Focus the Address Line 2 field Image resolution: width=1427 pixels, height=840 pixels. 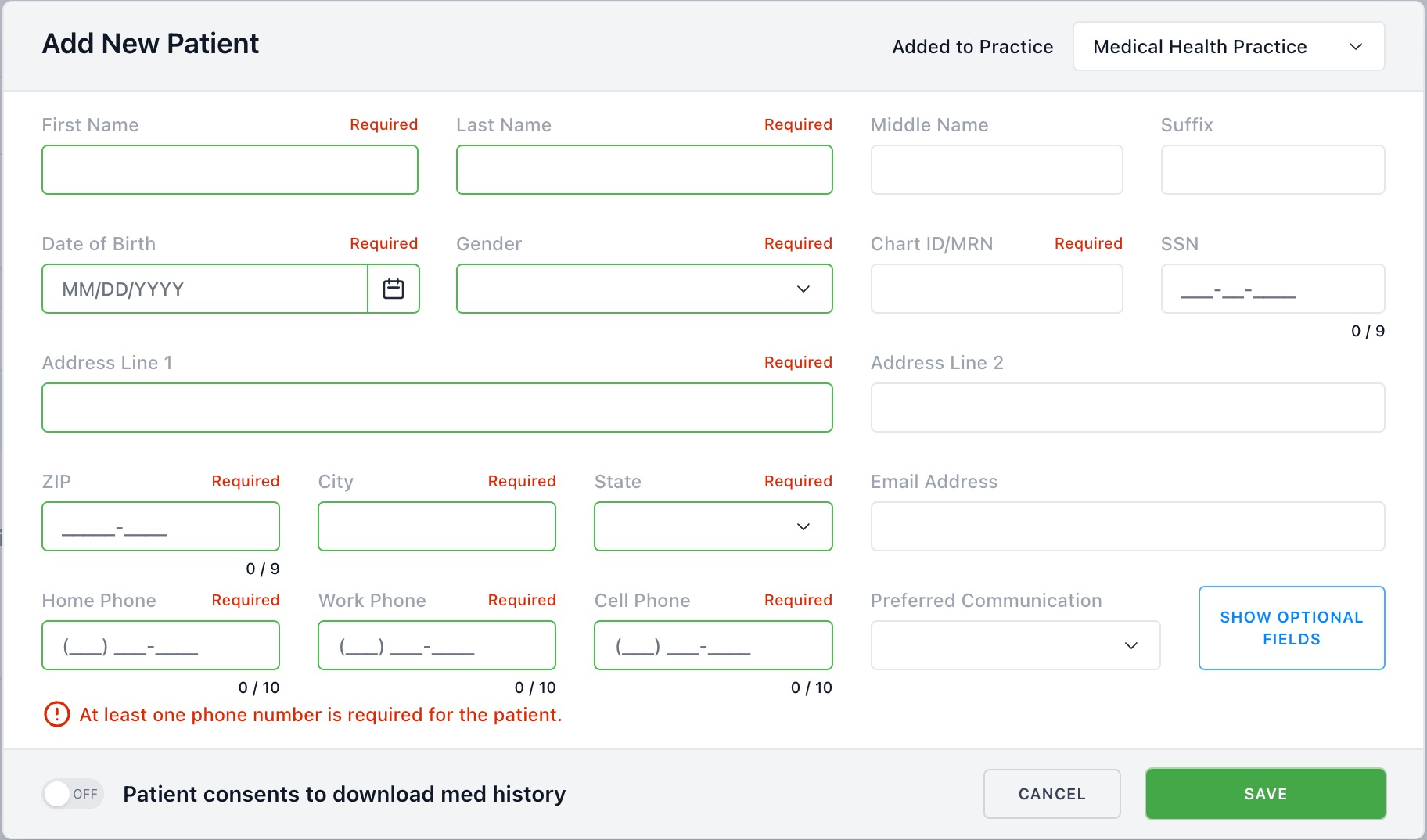tap(1127, 407)
